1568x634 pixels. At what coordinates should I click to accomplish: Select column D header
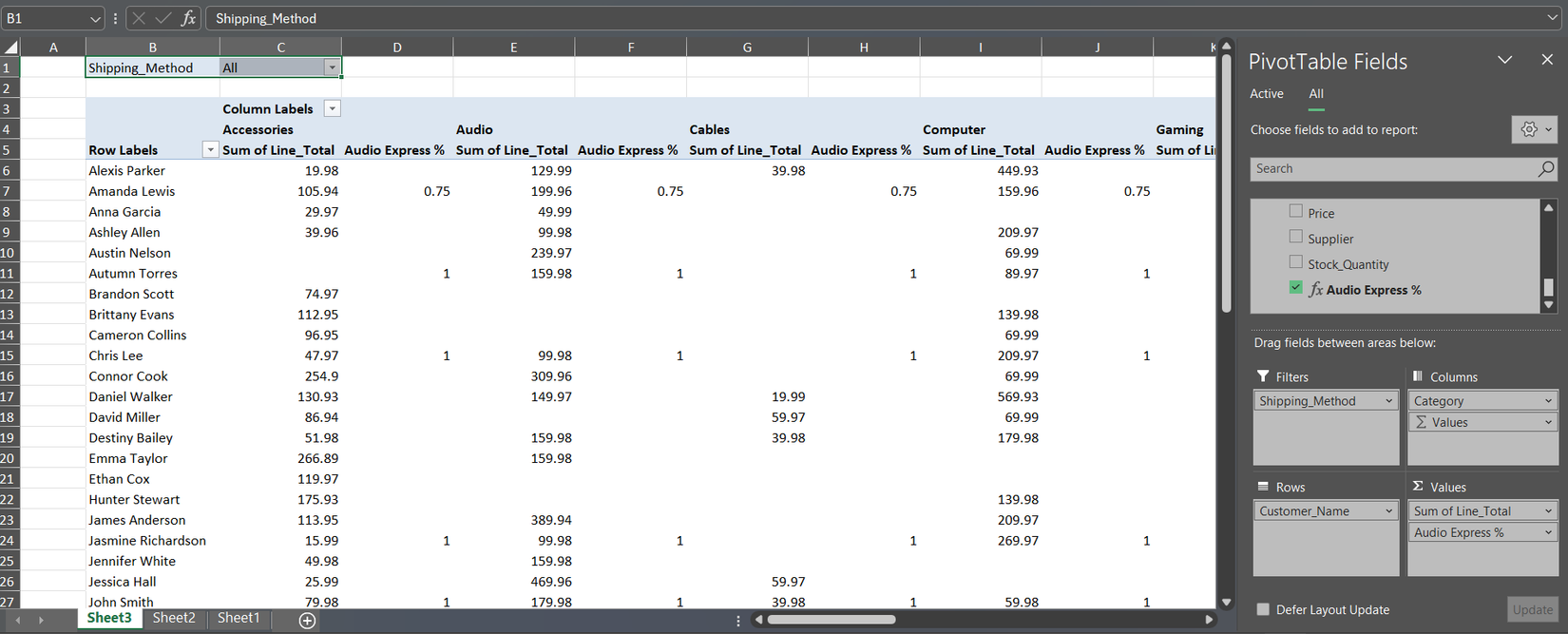tap(397, 47)
